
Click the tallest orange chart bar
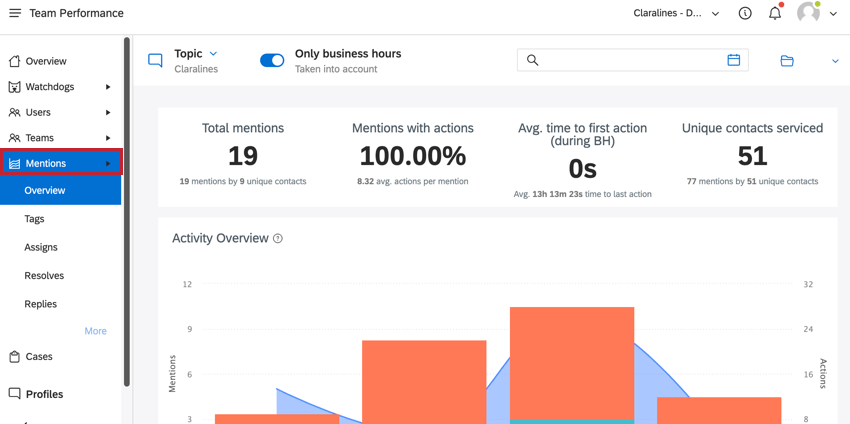[x=572, y=363]
